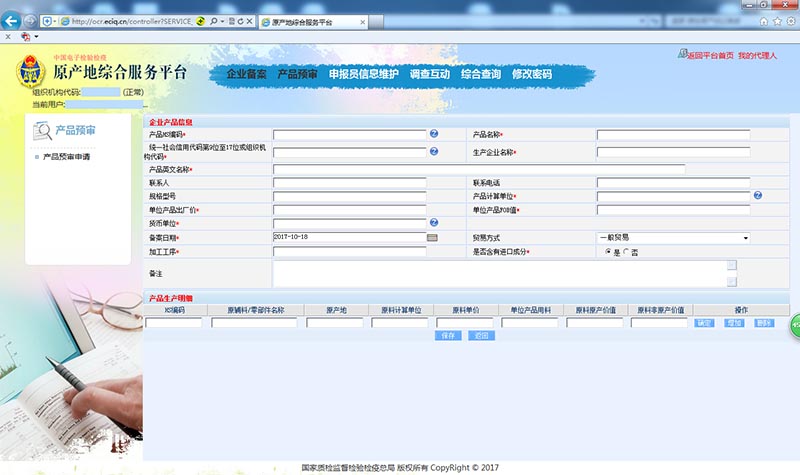The image size is (800, 475).
Task: Open the 综合查询 menu
Action: pos(481,74)
